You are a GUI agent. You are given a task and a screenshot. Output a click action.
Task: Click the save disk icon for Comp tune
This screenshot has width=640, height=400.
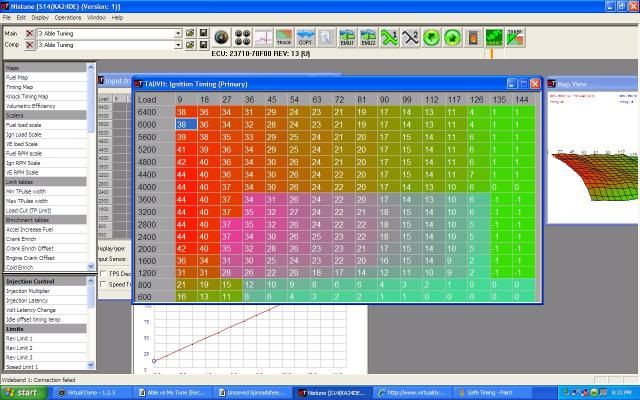coord(204,46)
